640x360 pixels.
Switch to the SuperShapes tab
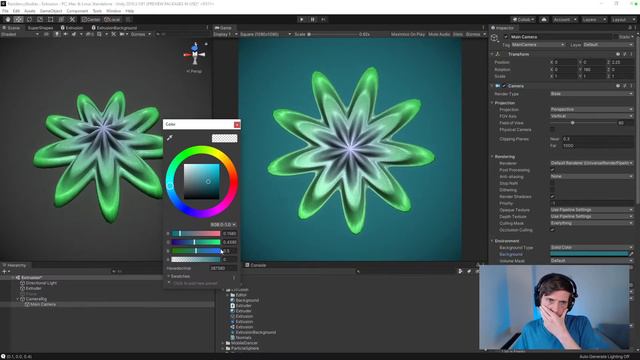(x=40, y=28)
